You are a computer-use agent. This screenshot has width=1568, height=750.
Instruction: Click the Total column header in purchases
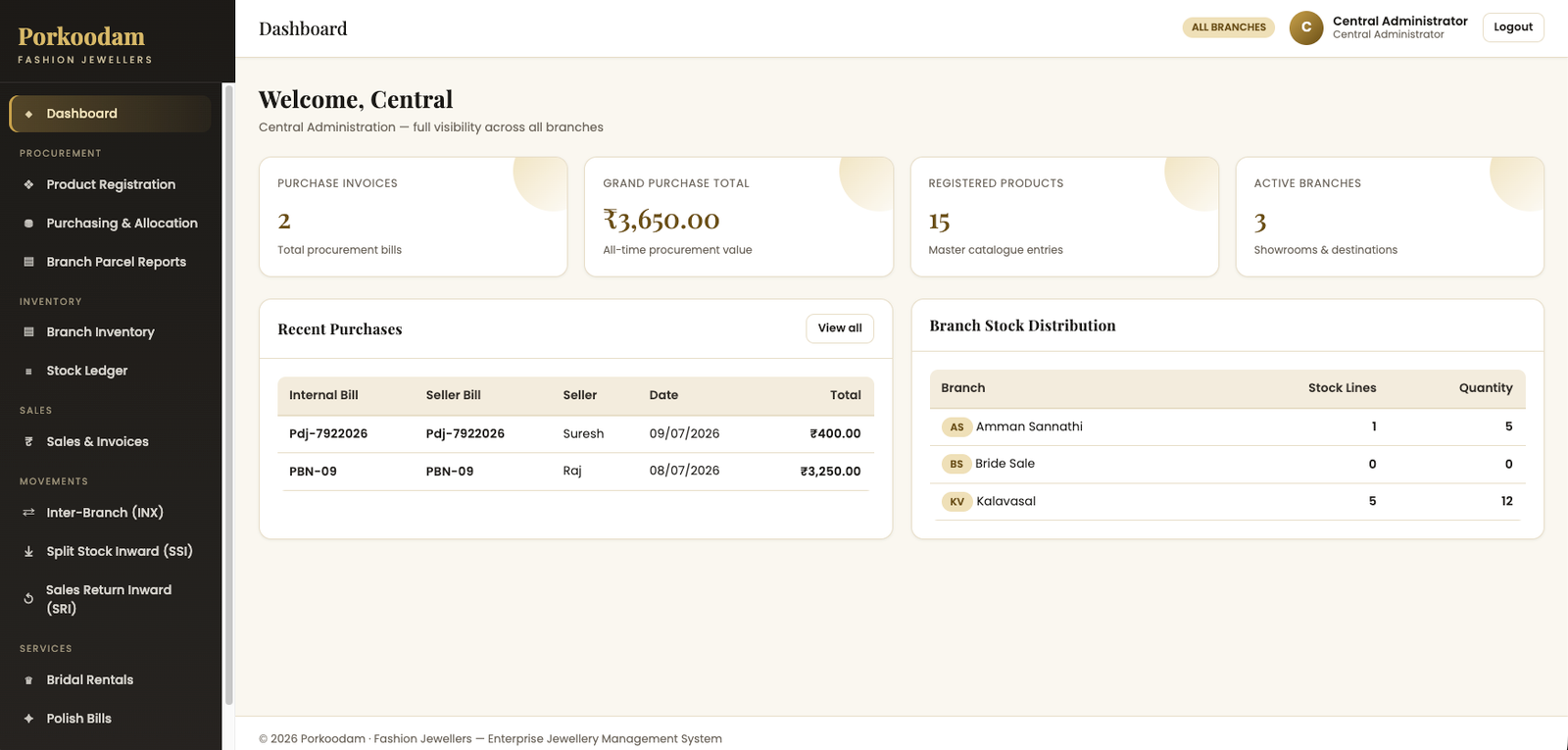click(x=846, y=395)
